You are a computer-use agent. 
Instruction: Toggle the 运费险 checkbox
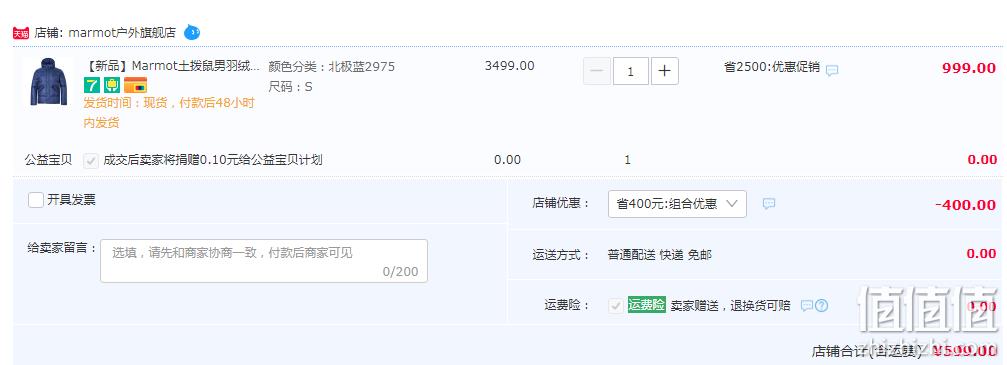(x=616, y=306)
